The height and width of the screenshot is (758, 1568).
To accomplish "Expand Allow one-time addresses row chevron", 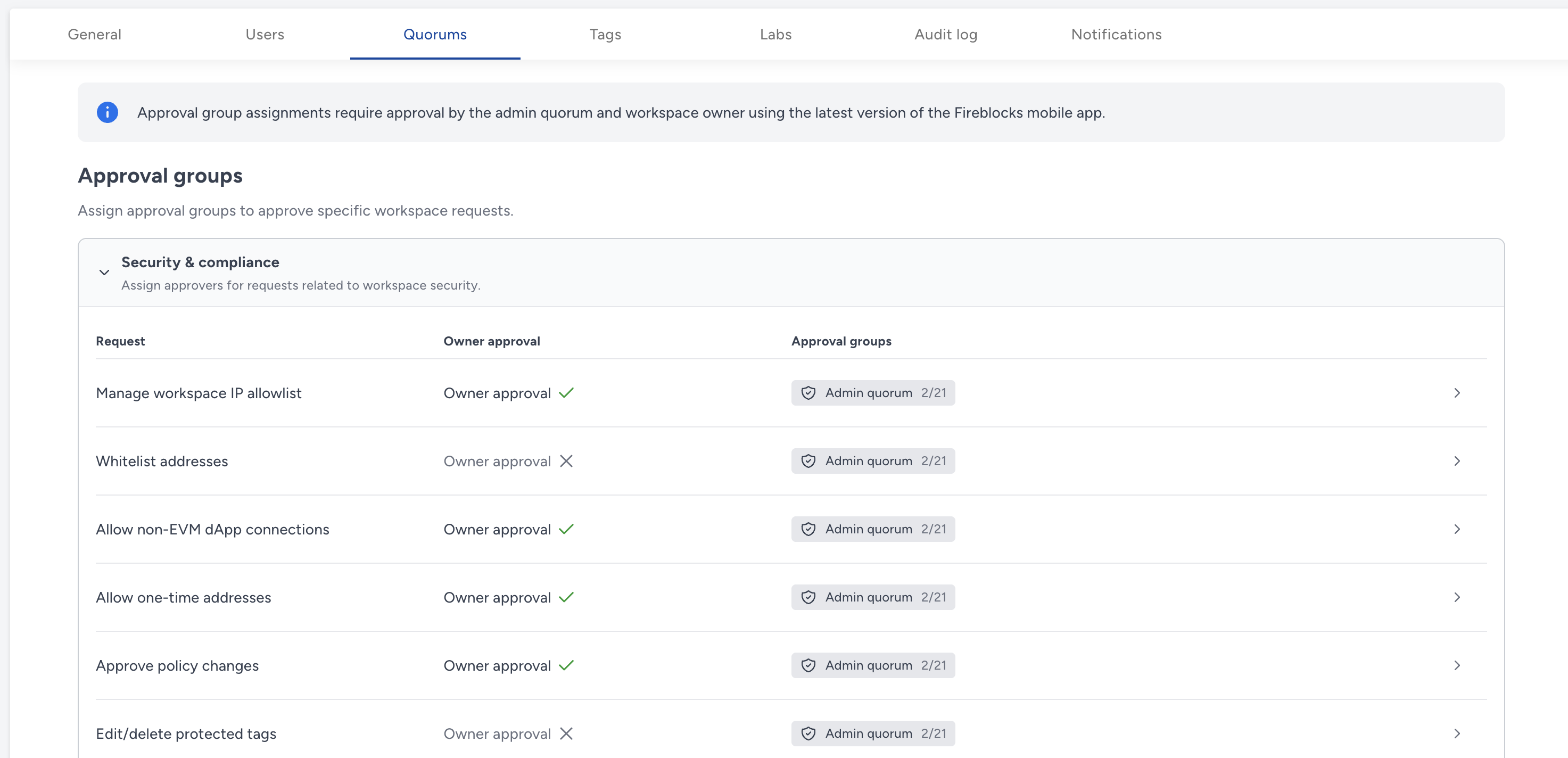I will pos(1457,598).
